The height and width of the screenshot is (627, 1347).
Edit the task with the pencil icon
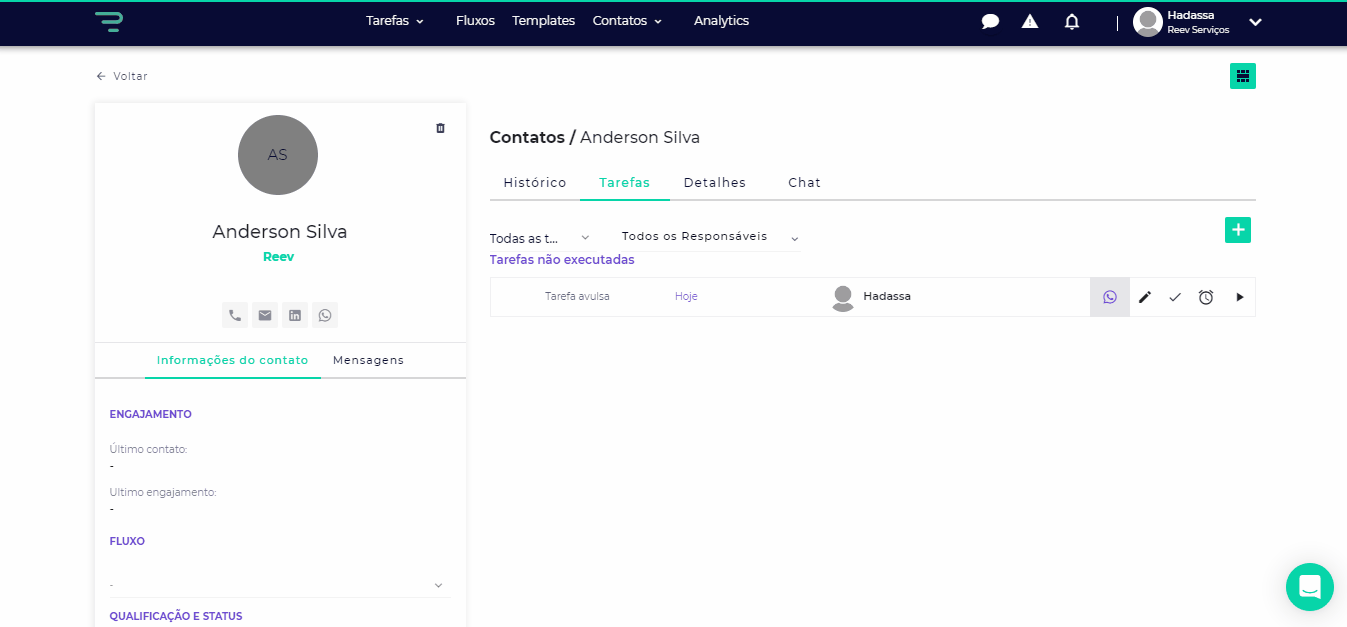click(x=1145, y=297)
